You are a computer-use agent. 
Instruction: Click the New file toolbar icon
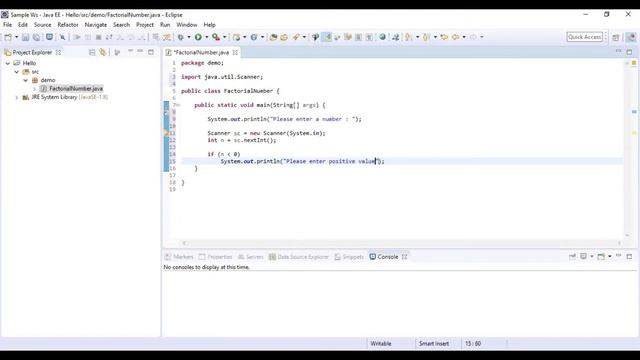click(x=8, y=37)
